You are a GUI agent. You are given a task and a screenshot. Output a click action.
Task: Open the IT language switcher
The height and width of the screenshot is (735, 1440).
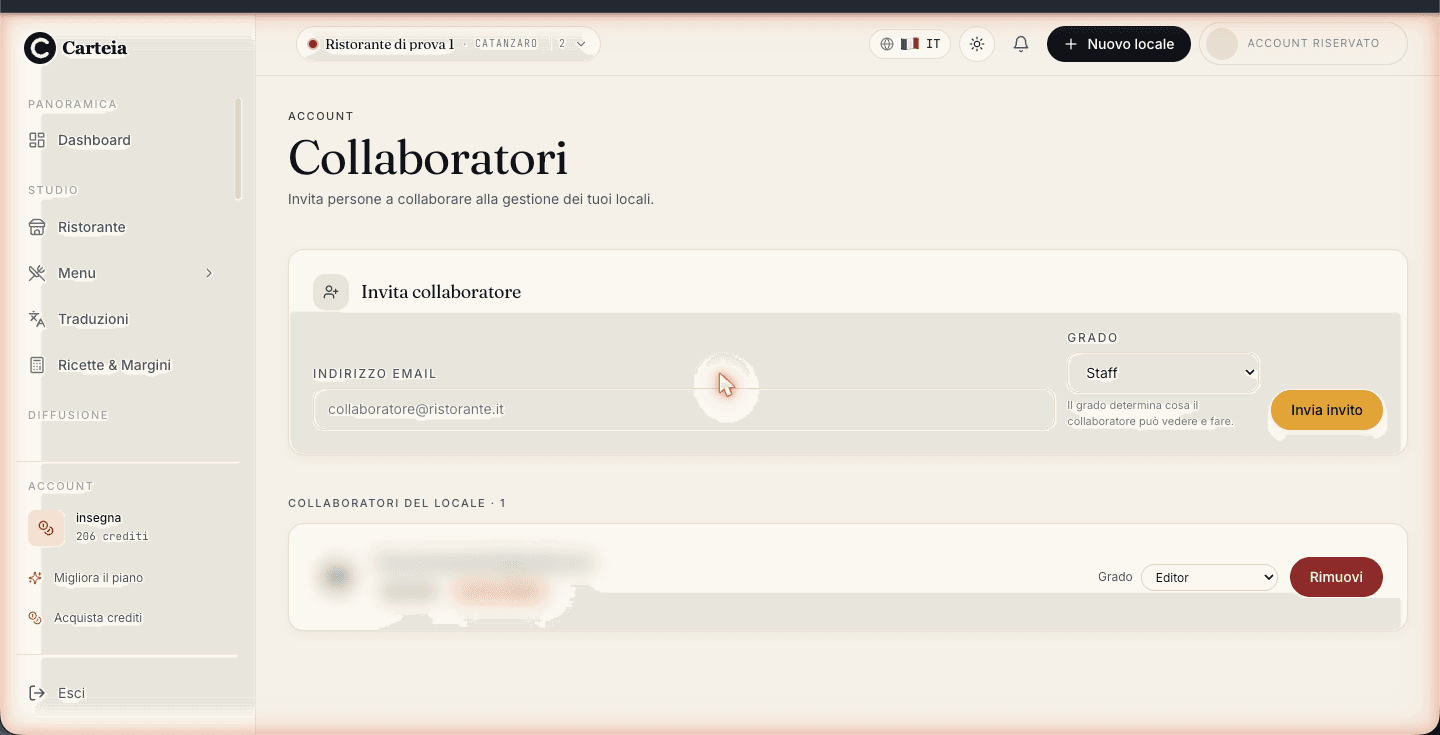coord(910,44)
